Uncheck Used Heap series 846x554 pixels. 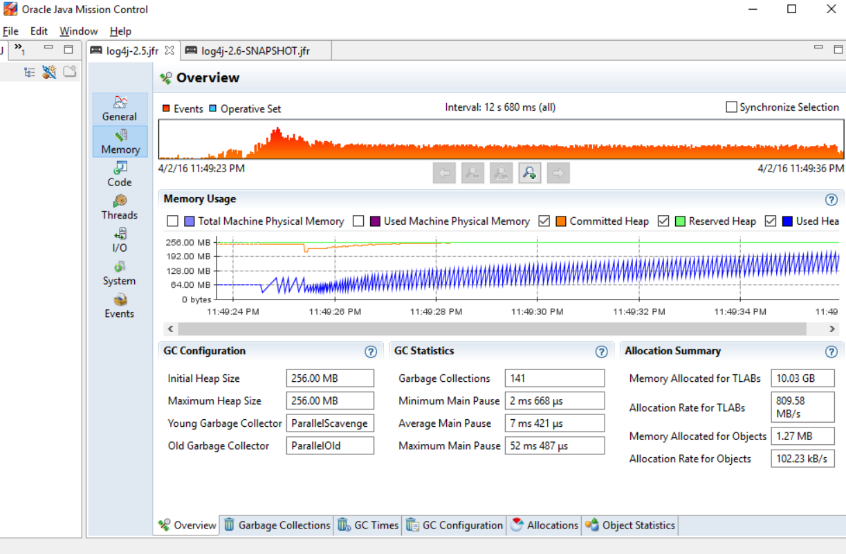coord(771,221)
